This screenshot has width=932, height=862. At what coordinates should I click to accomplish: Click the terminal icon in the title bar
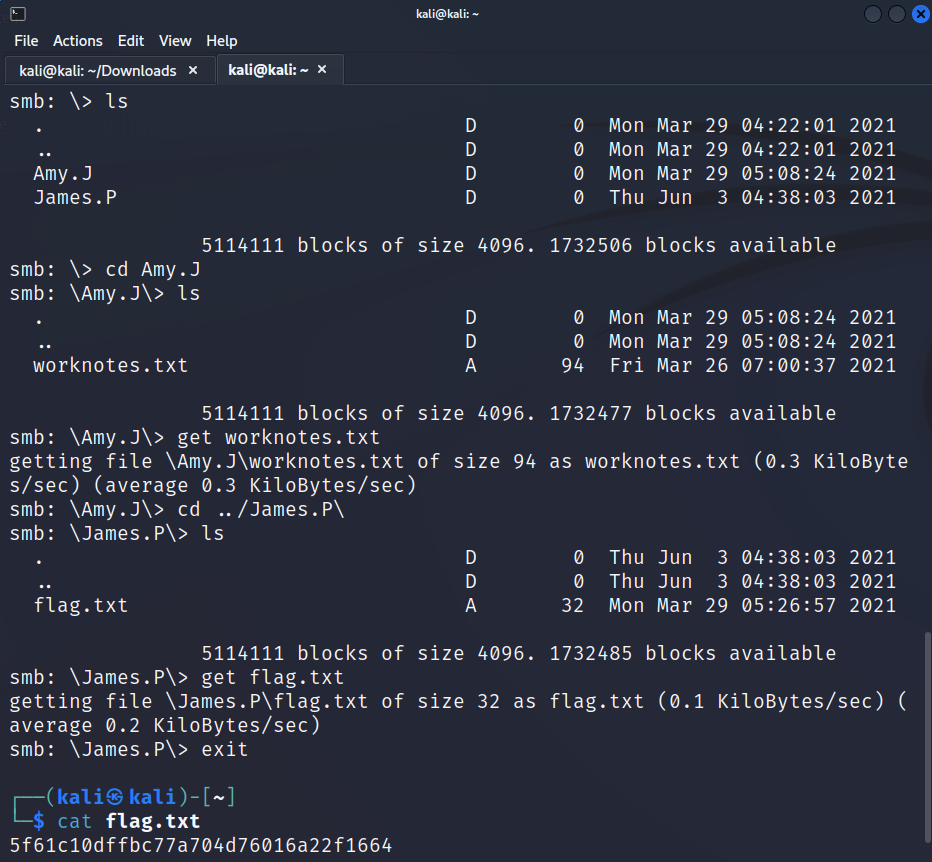(x=18, y=14)
